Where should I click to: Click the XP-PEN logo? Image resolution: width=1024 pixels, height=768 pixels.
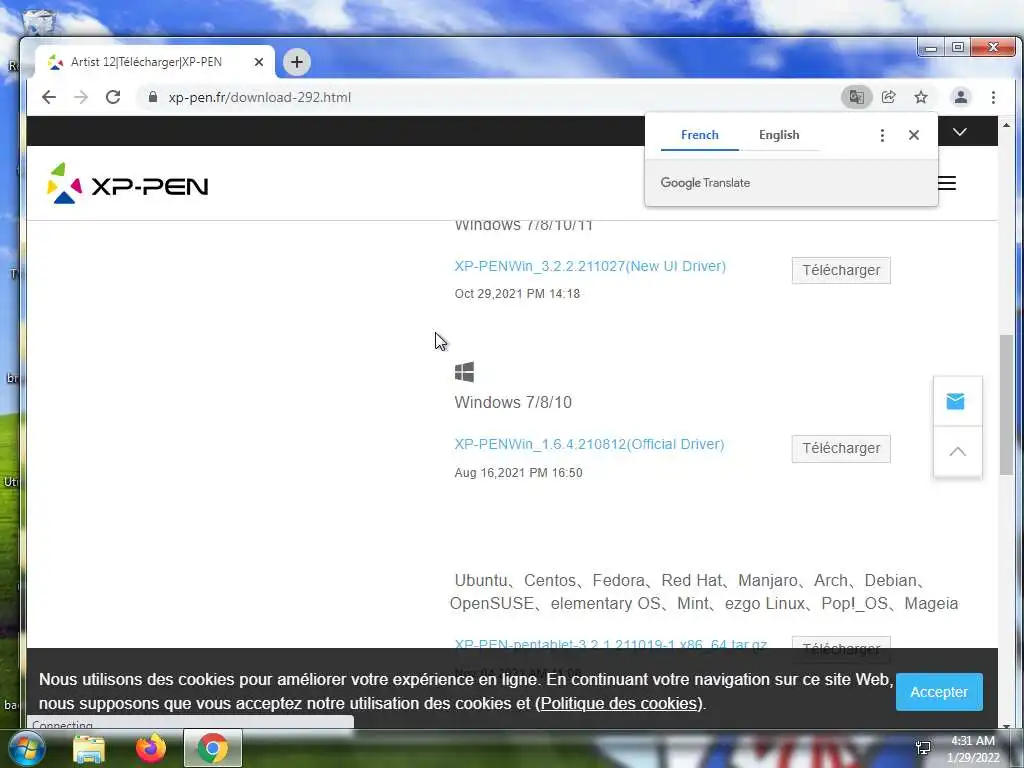pyautogui.click(x=127, y=184)
